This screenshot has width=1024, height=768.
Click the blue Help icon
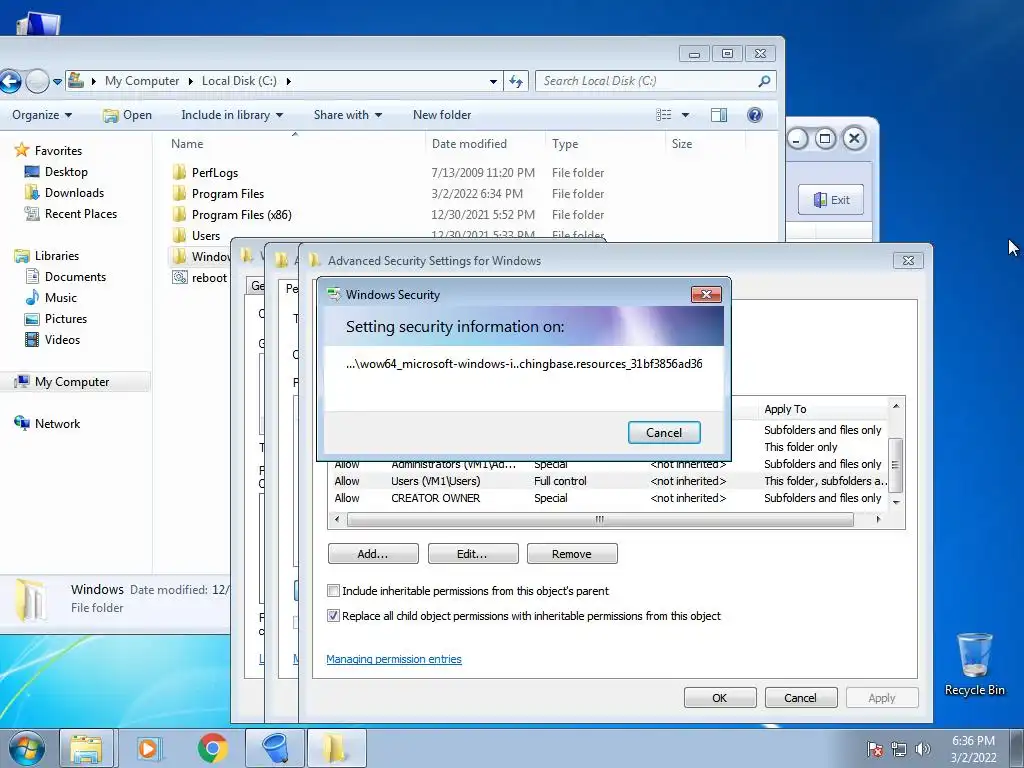[755, 115]
